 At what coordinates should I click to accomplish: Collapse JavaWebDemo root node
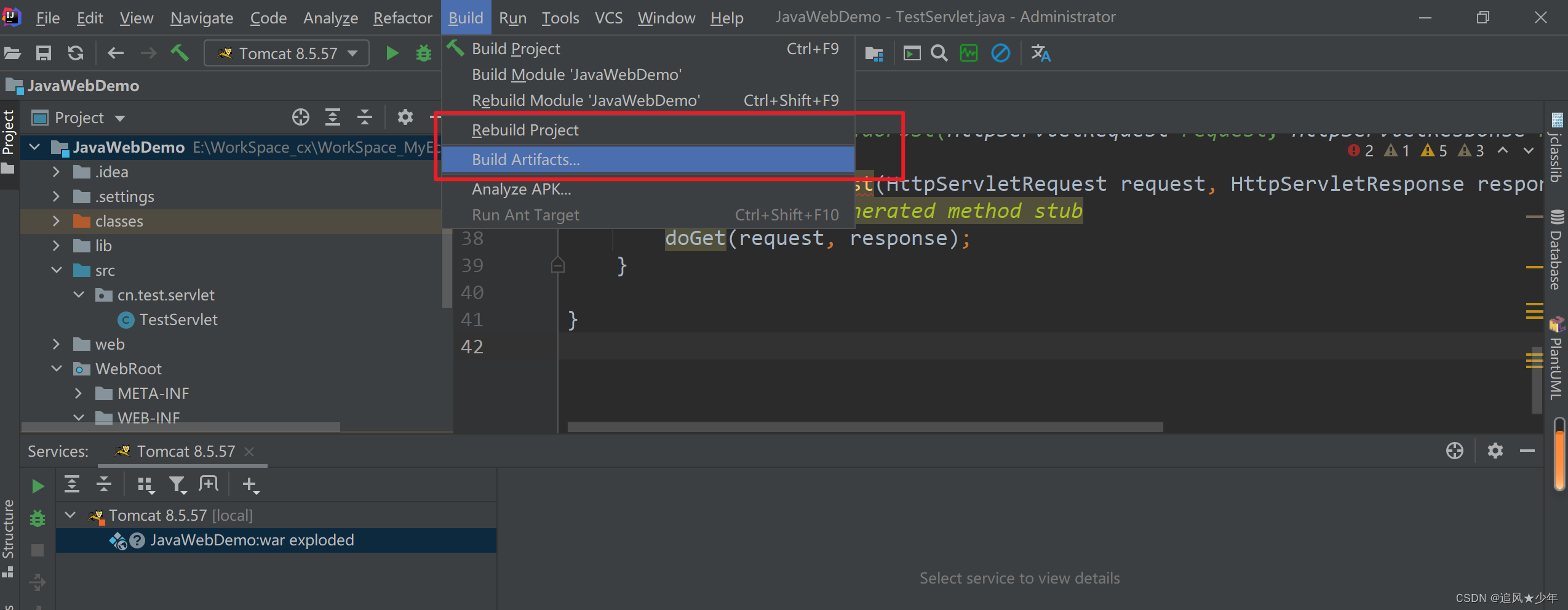tap(35, 147)
